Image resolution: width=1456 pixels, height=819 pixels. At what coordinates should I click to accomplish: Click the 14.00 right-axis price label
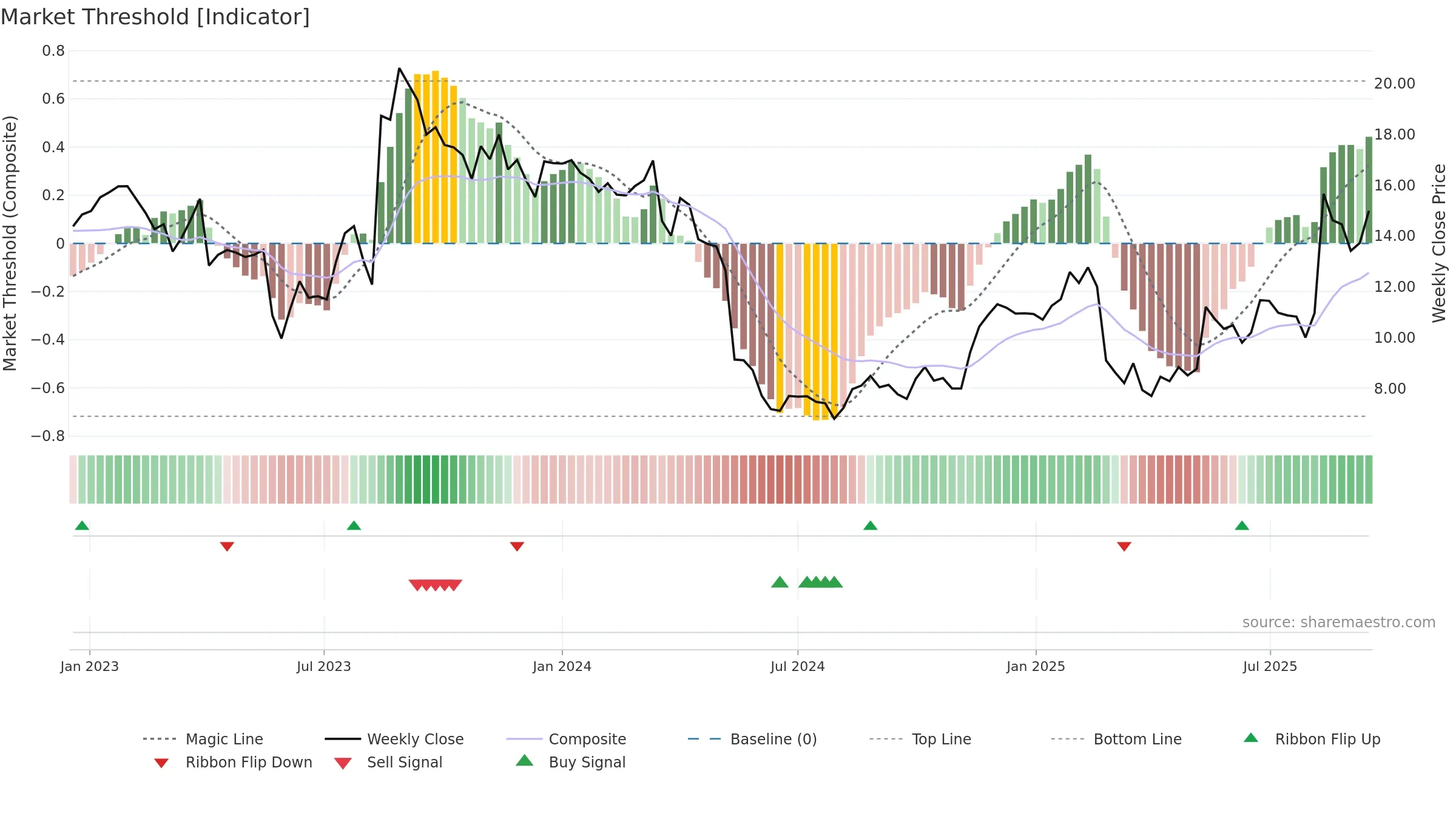tap(1394, 236)
